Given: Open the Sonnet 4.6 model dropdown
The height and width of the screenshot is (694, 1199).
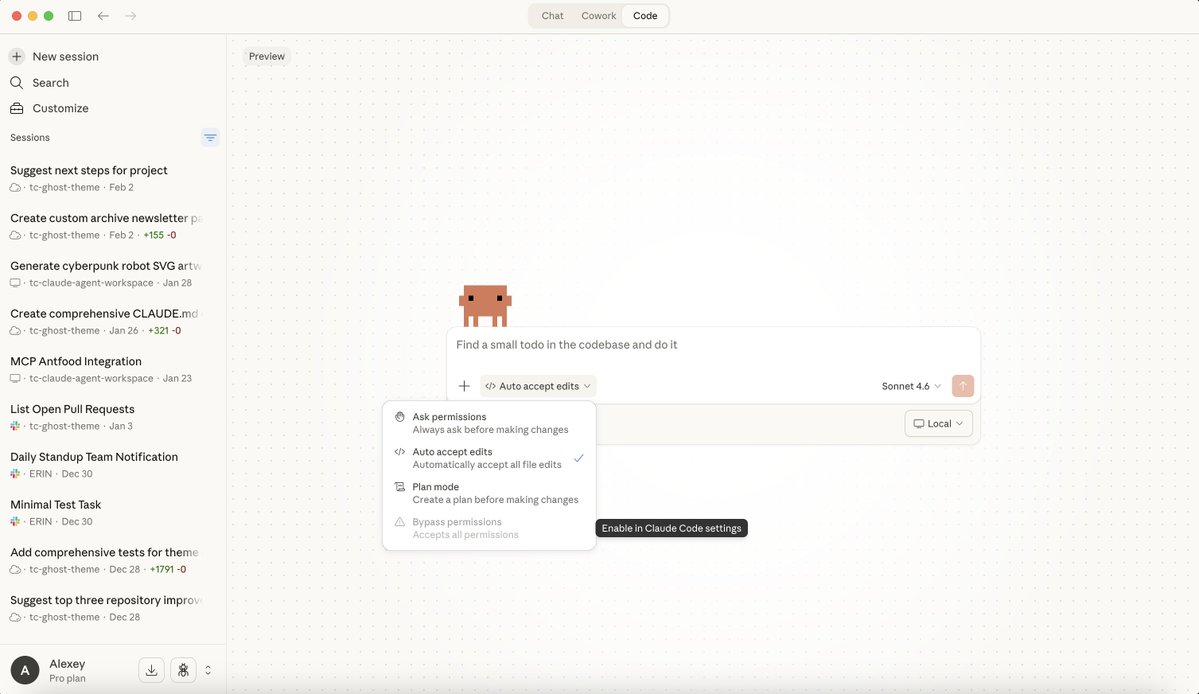Looking at the screenshot, I should pos(911,385).
